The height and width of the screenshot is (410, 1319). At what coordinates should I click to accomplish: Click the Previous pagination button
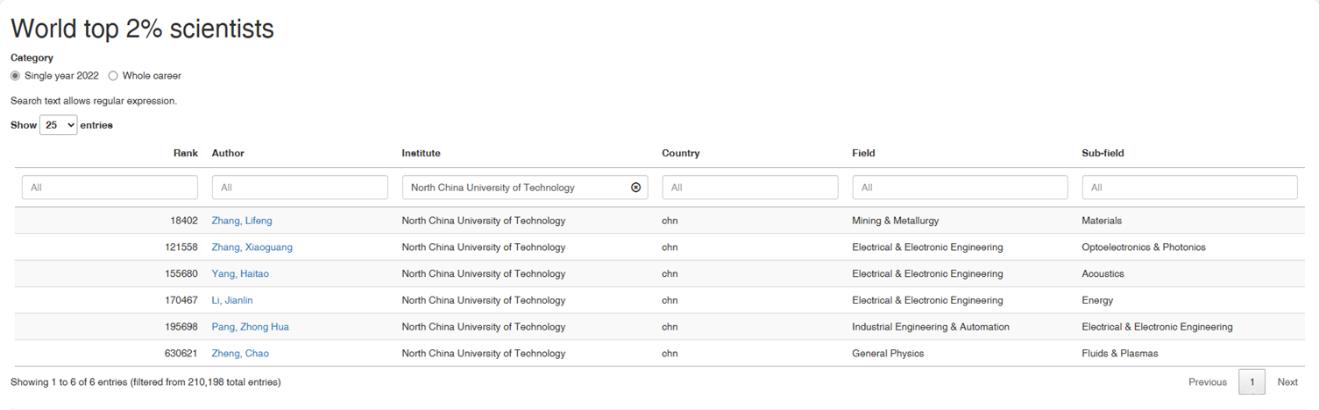coord(1207,382)
